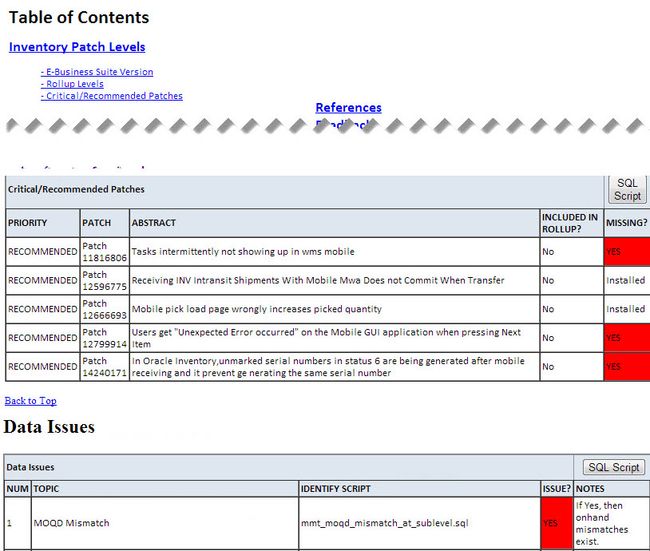The height and width of the screenshot is (551, 650).
Task: Click Patch 11816806 cell
Action: [x=104, y=252]
